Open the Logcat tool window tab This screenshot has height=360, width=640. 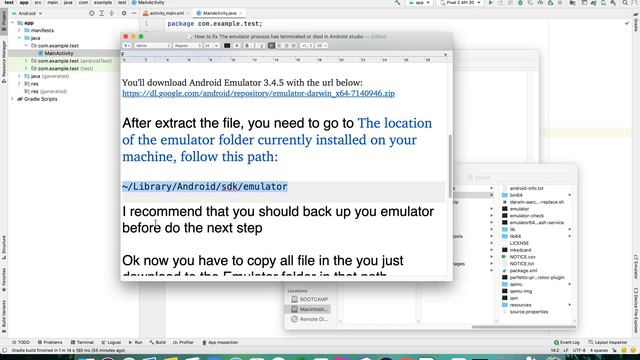pos(111,342)
